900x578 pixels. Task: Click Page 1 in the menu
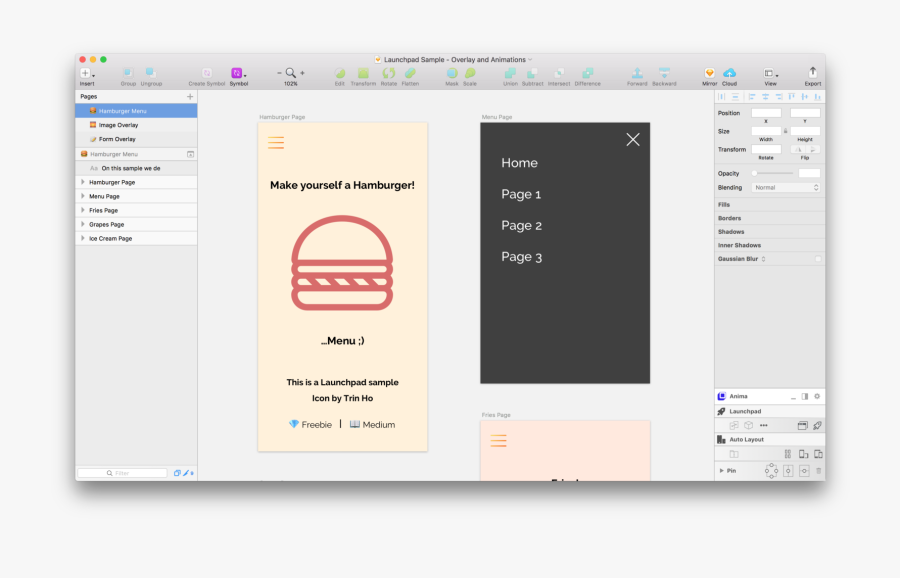(x=521, y=194)
